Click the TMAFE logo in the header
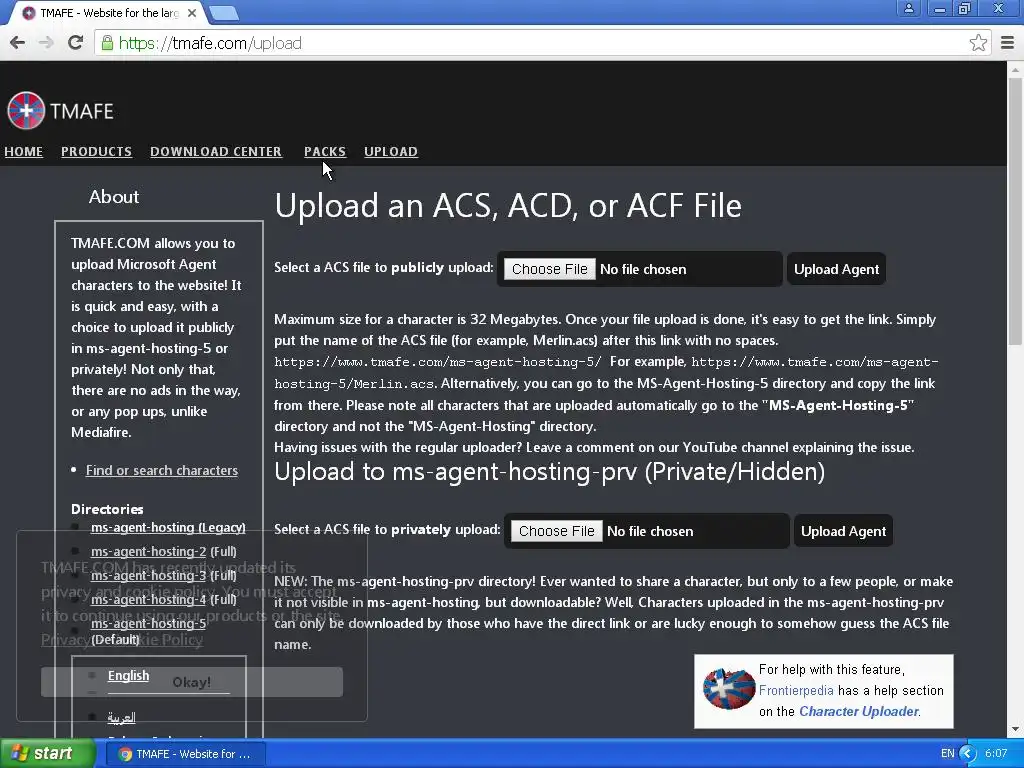1024x768 pixels. 60,110
